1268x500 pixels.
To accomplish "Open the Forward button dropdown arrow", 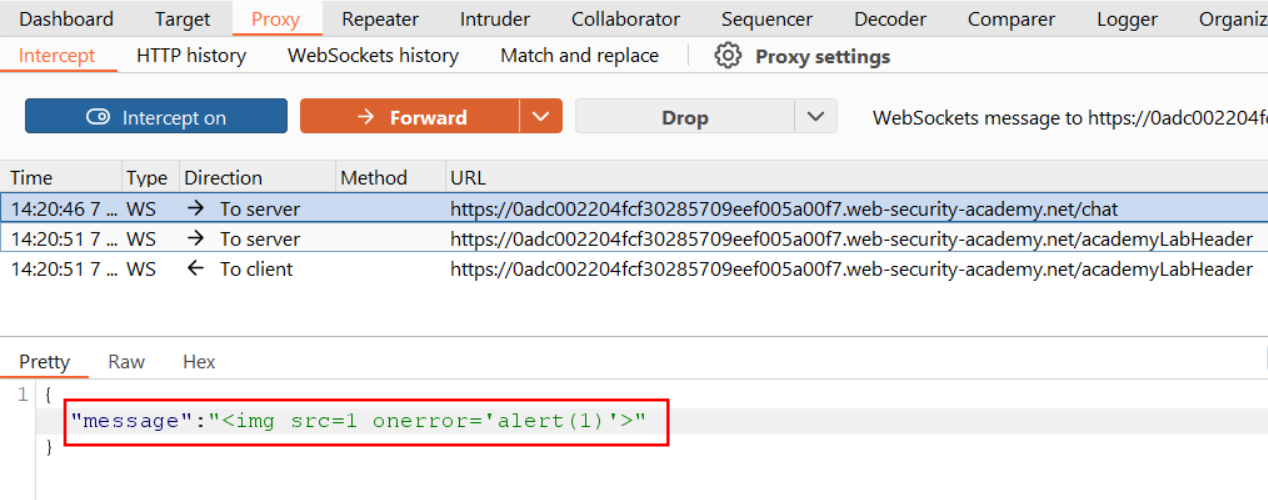I will click(x=541, y=117).
